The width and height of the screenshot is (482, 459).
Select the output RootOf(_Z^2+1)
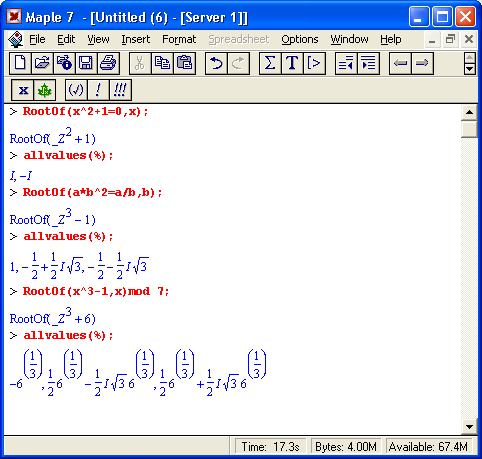[53, 136]
